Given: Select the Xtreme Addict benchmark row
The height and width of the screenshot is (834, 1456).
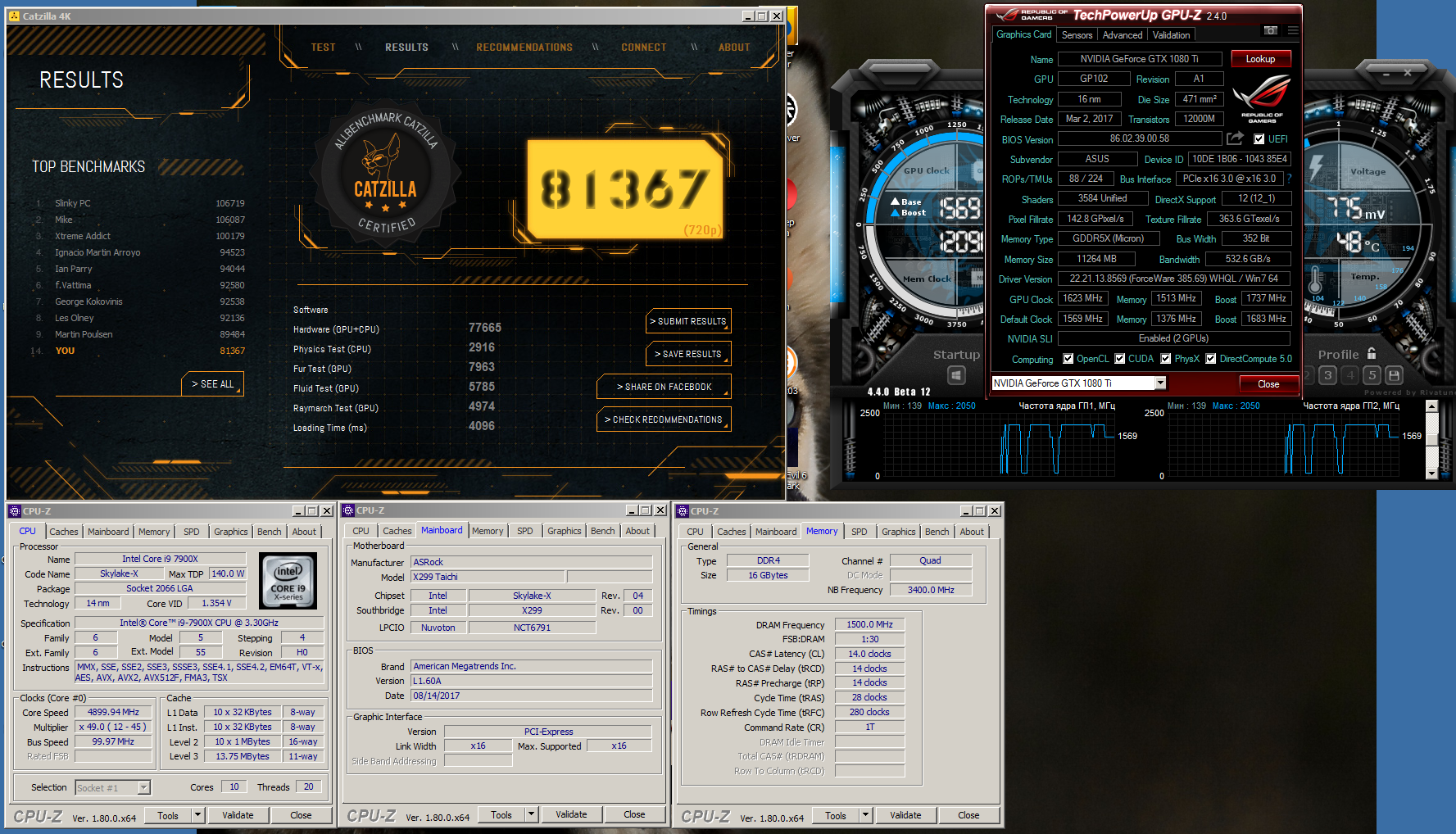Looking at the screenshot, I should coord(139,236).
